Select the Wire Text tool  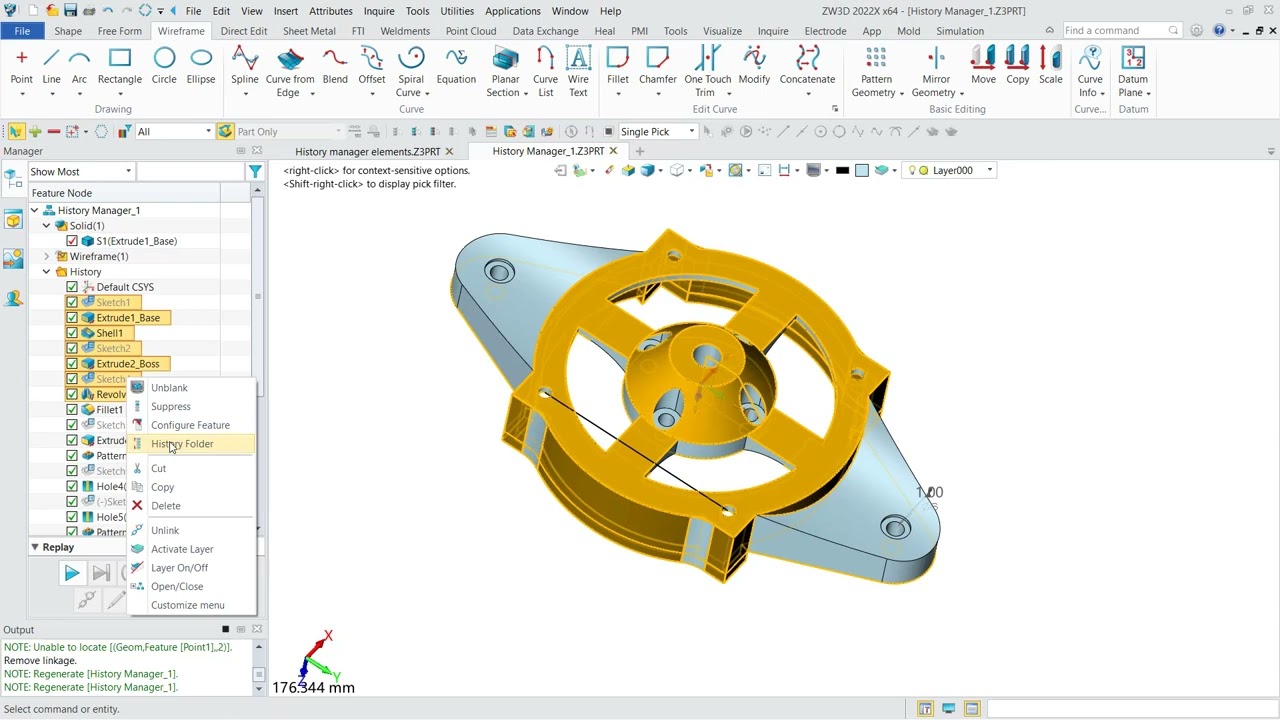[578, 72]
